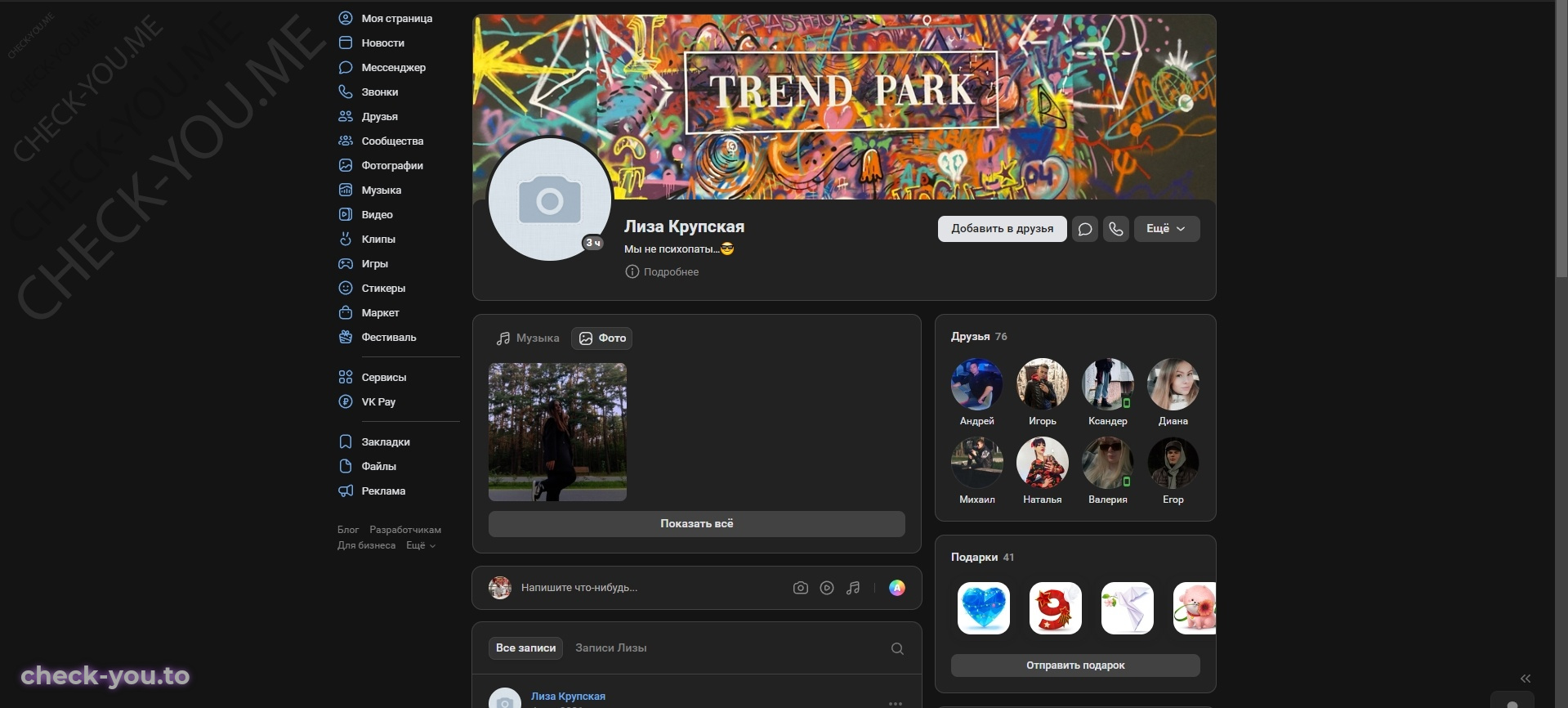Image resolution: width=1568 pixels, height=708 pixels.
Task: Search posts with the magnifier icon
Action: [897, 648]
